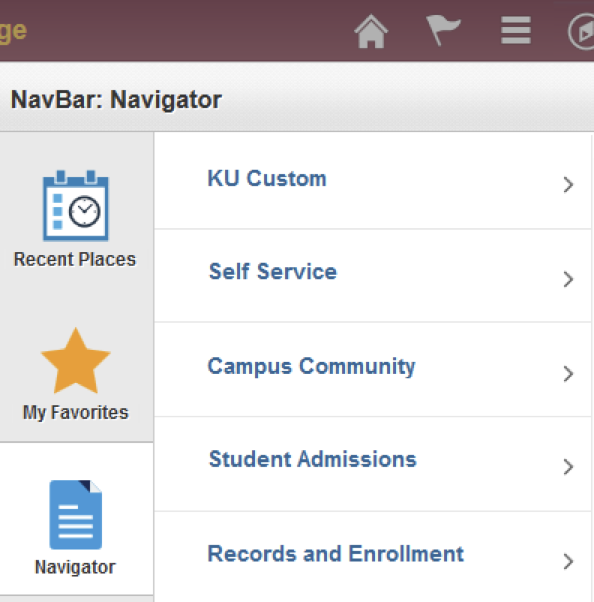Select the Recent Places text label

[x=75, y=259]
